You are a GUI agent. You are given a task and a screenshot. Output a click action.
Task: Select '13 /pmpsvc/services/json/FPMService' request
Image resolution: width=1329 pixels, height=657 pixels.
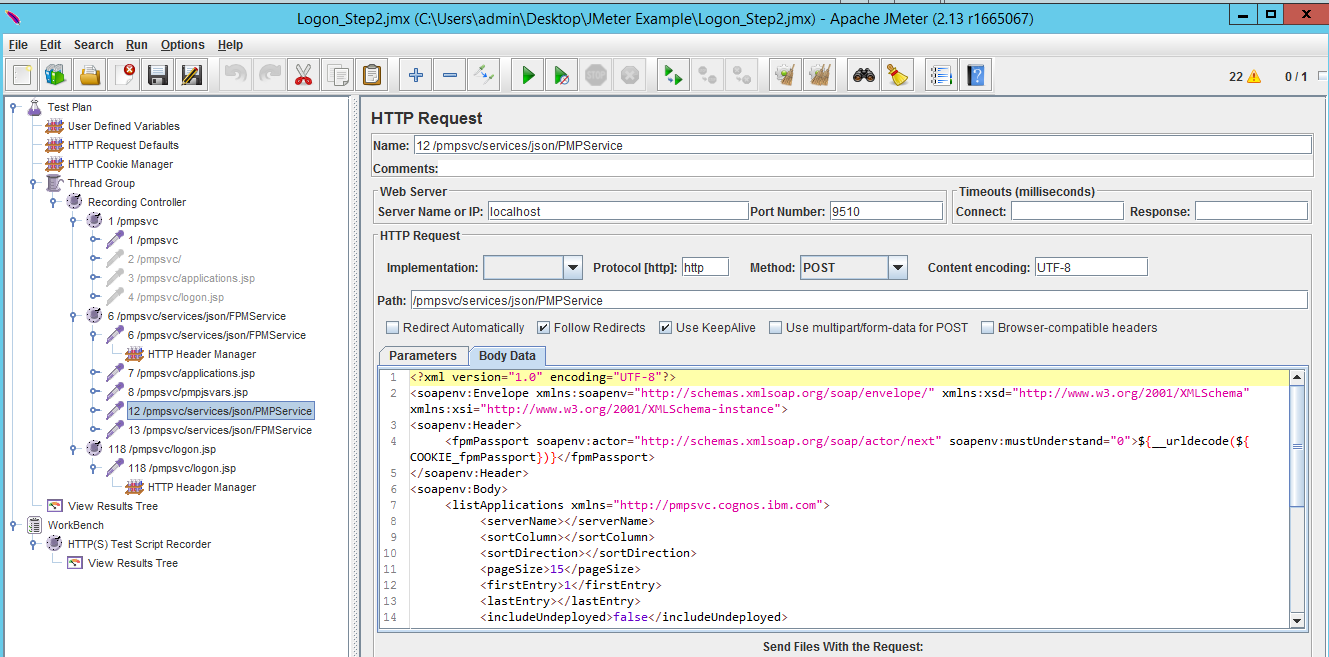pos(220,430)
